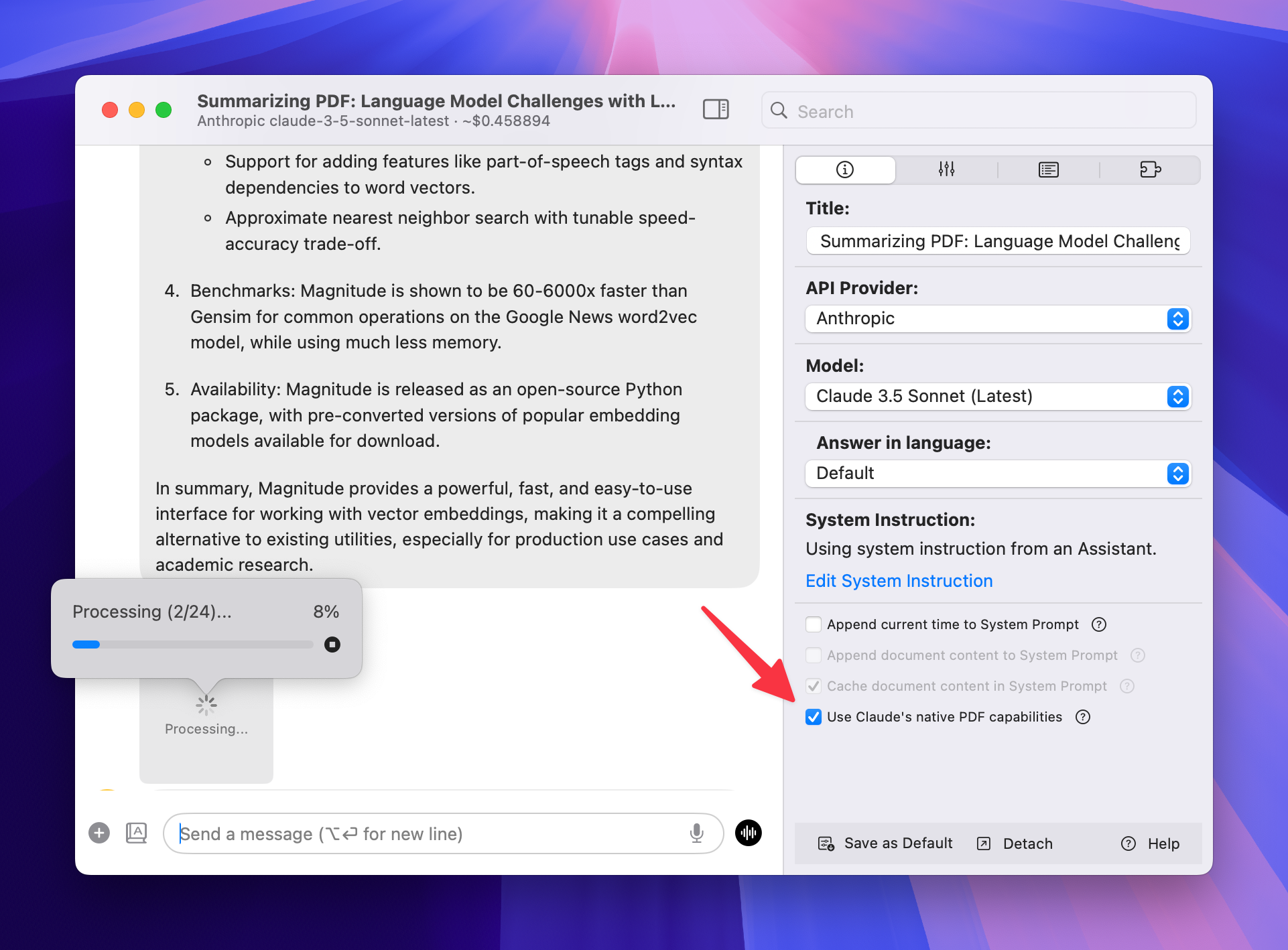Click help icon next to native PDF capabilities
The image size is (1288, 950).
pos(1083,717)
